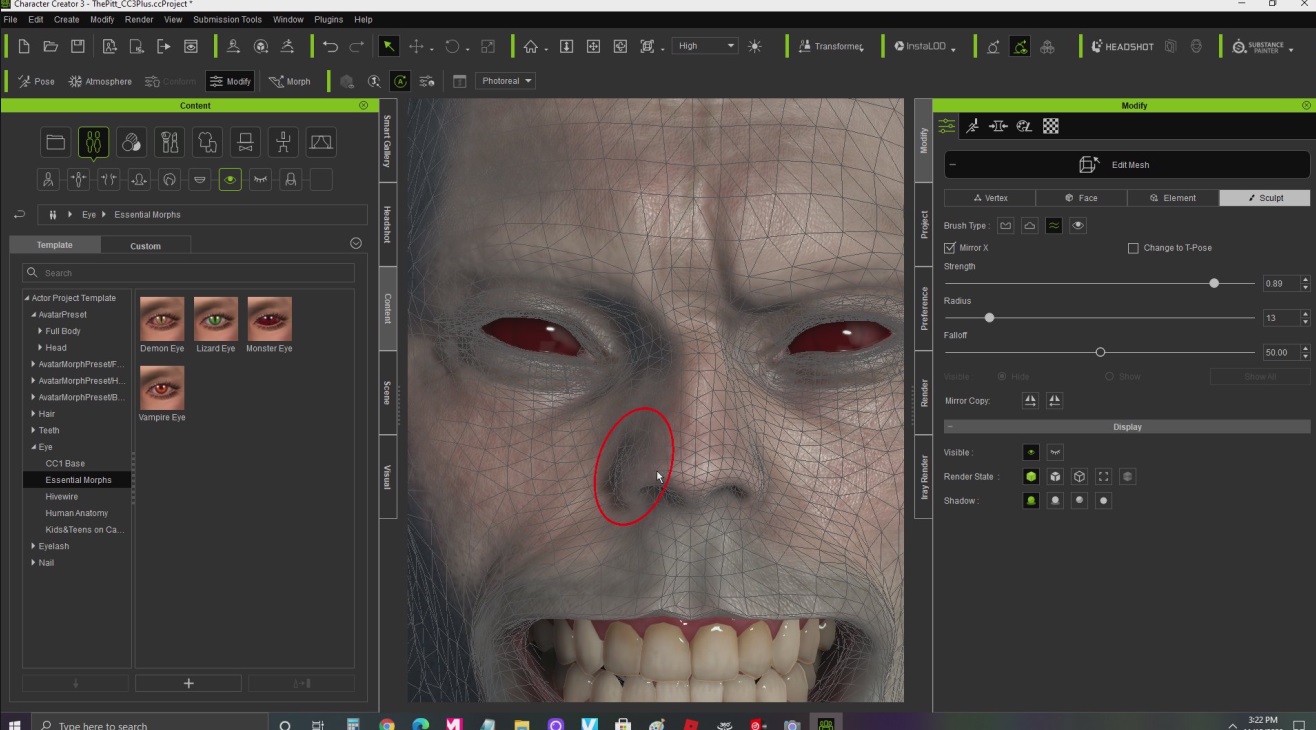Collapse the Eye tree node
This screenshot has width=1316, height=730.
click(x=34, y=447)
